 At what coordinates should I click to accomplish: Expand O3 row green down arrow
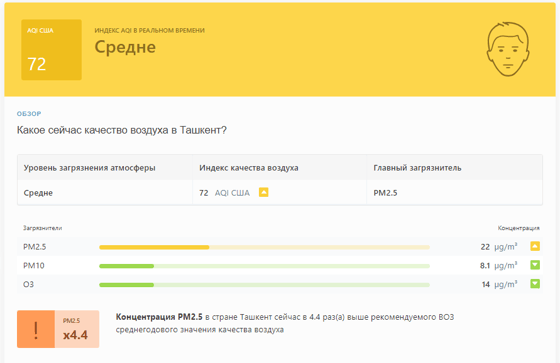coord(535,284)
